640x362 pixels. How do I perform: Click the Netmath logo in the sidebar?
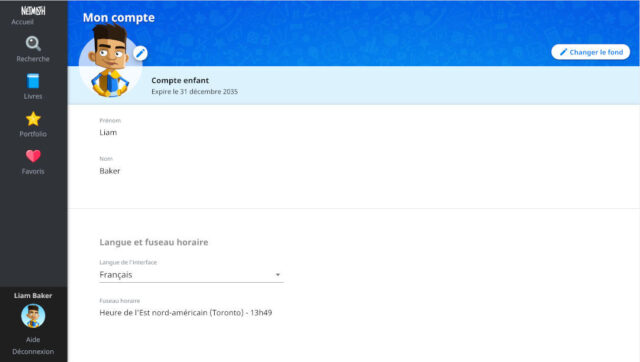tap(33, 11)
